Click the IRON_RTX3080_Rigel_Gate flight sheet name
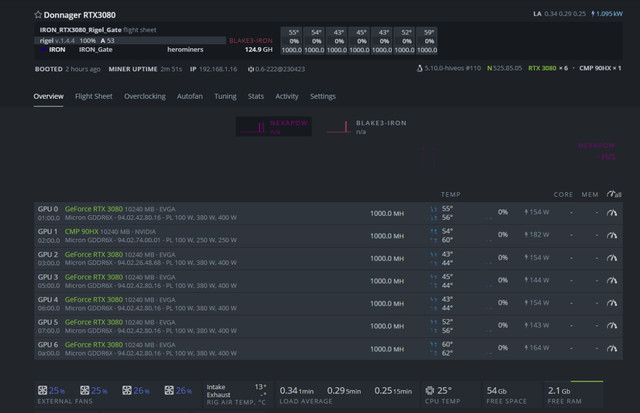This screenshot has height=413, width=640. tap(80, 30)
